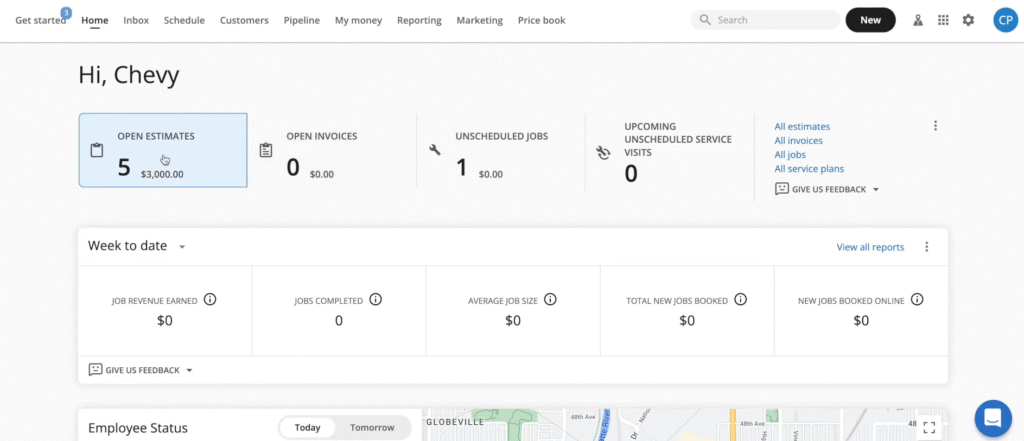Show info for New Jobs Booked Online

[x=917, y=299]
